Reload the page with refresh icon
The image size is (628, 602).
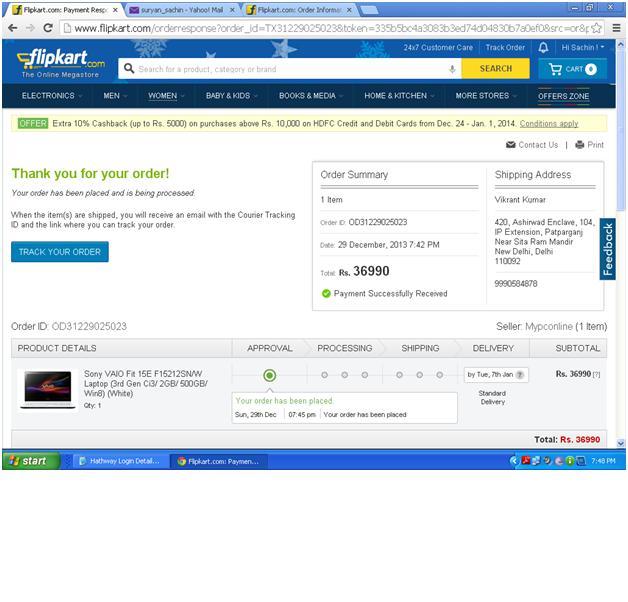48,28
